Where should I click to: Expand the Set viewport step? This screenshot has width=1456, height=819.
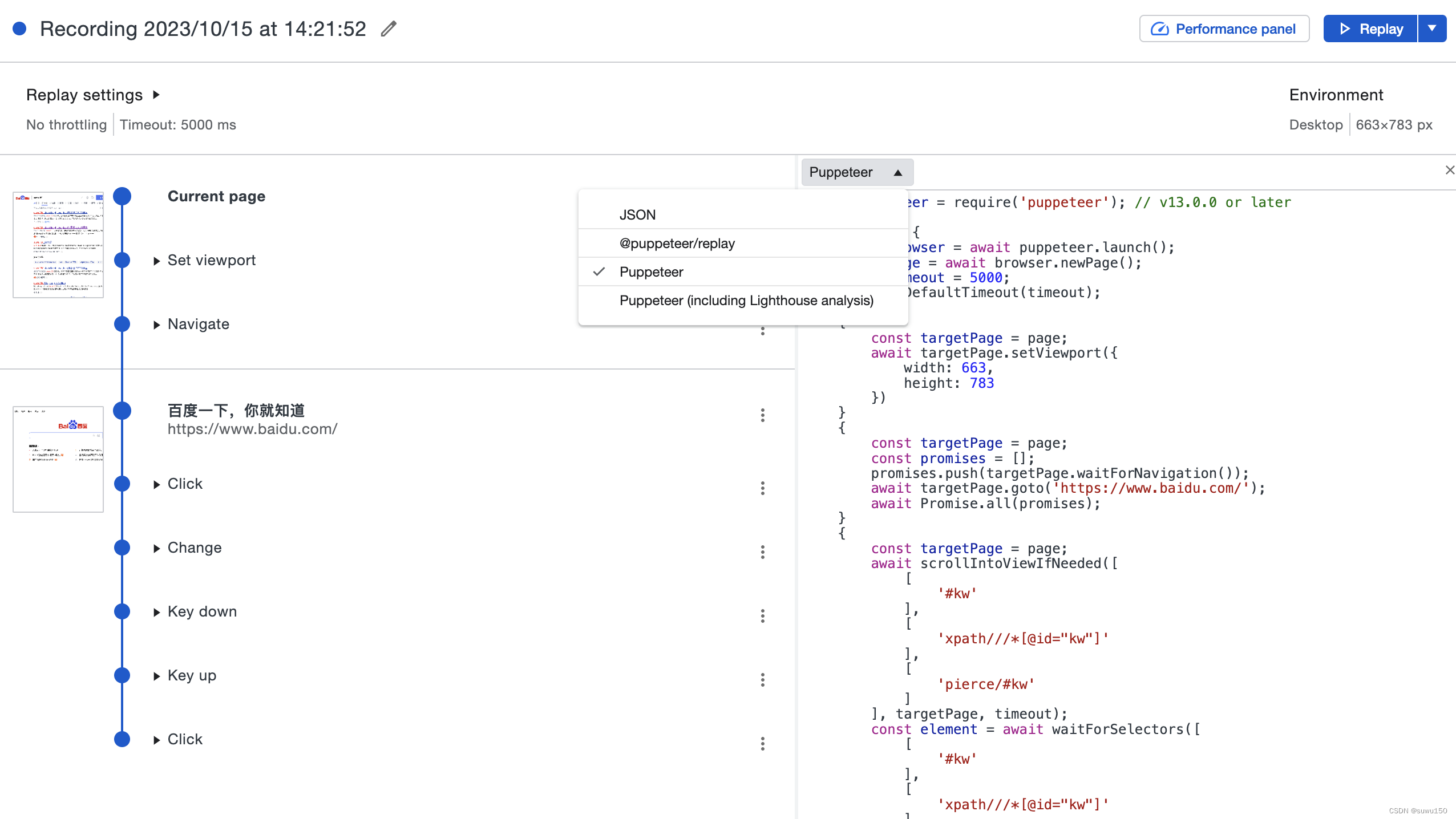click(x=157, y=261)
